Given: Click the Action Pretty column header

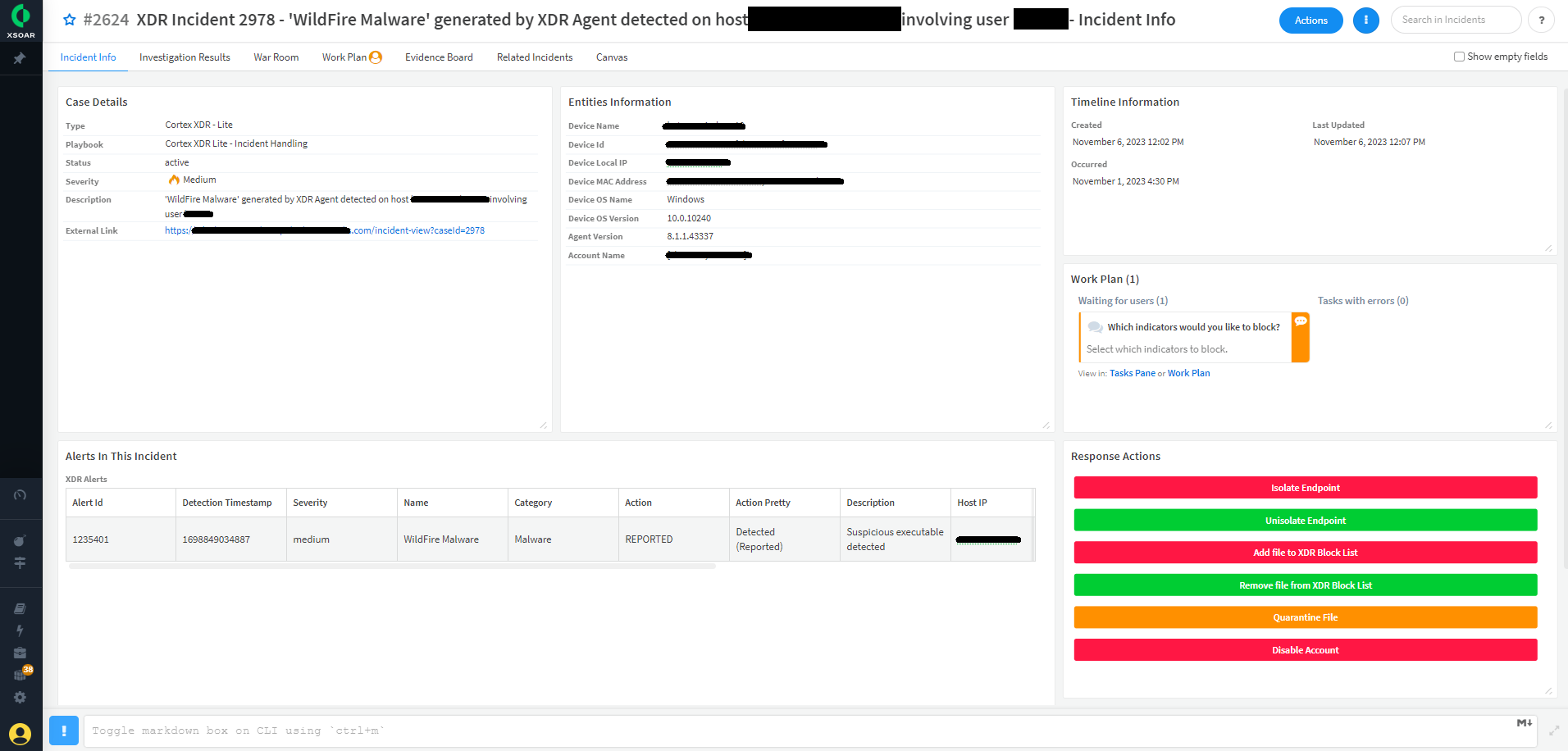Looking at the screenshot, I should coord(785,503).
